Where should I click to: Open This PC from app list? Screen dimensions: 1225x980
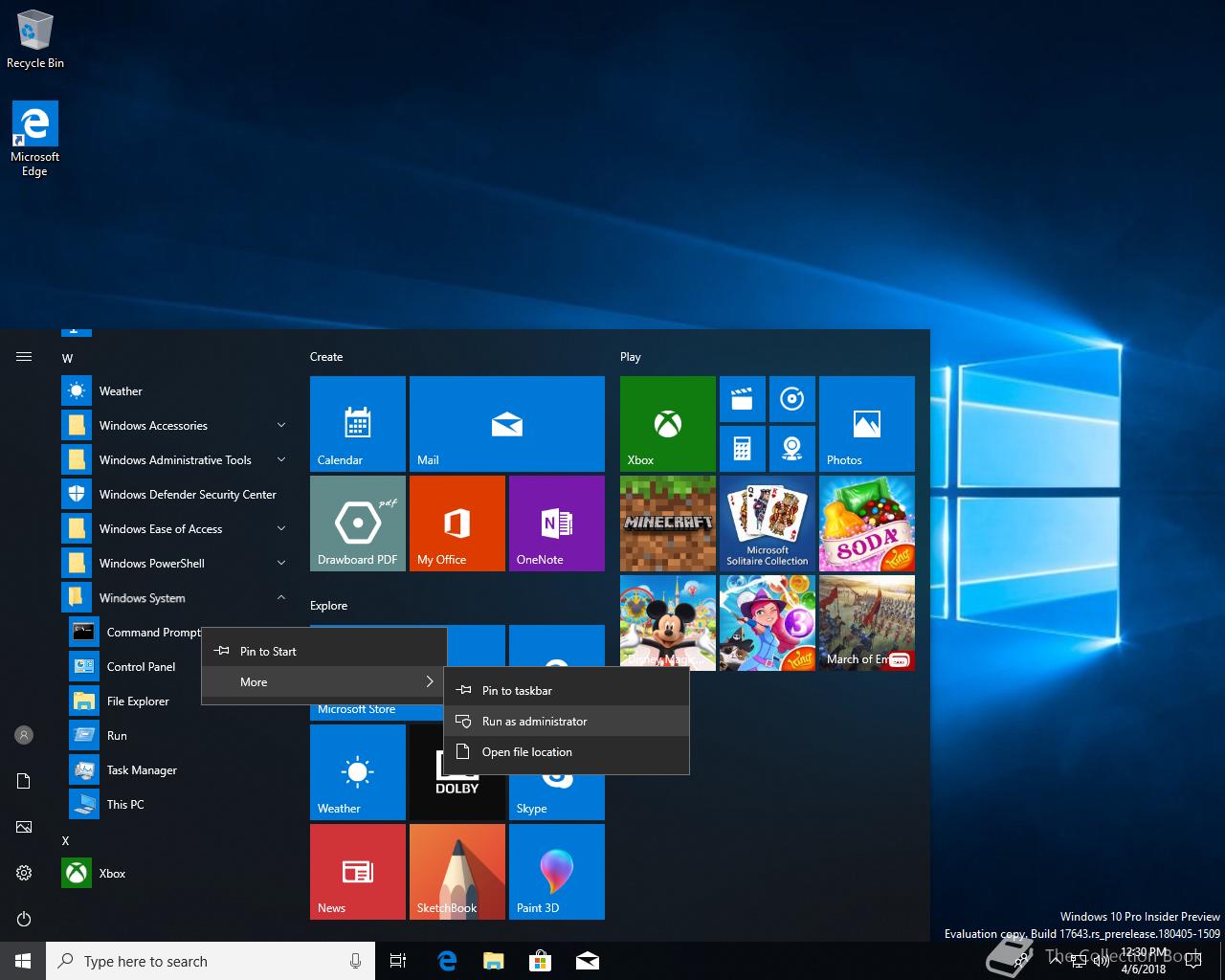point(176,805)
